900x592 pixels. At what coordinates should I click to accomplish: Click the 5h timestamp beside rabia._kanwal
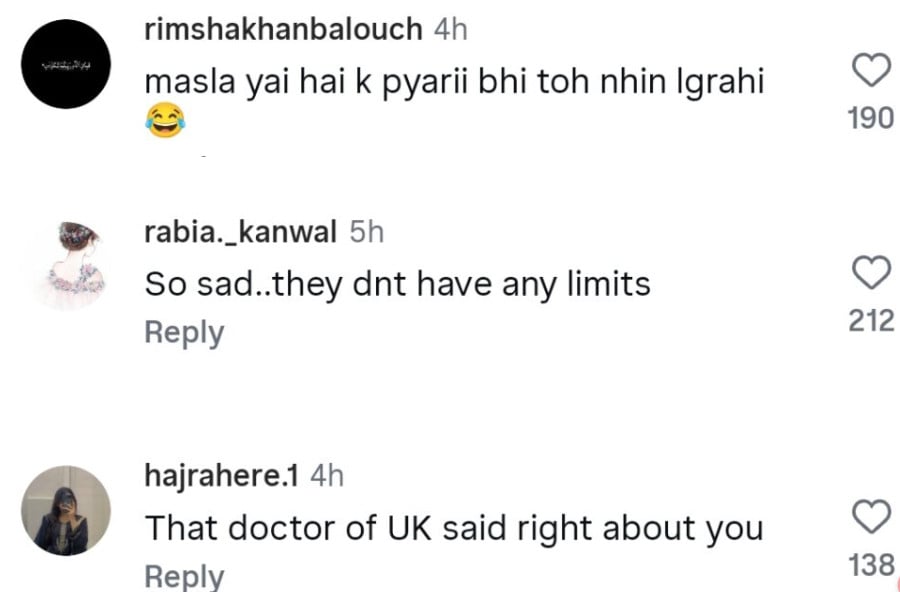click(x=366, y=232)
